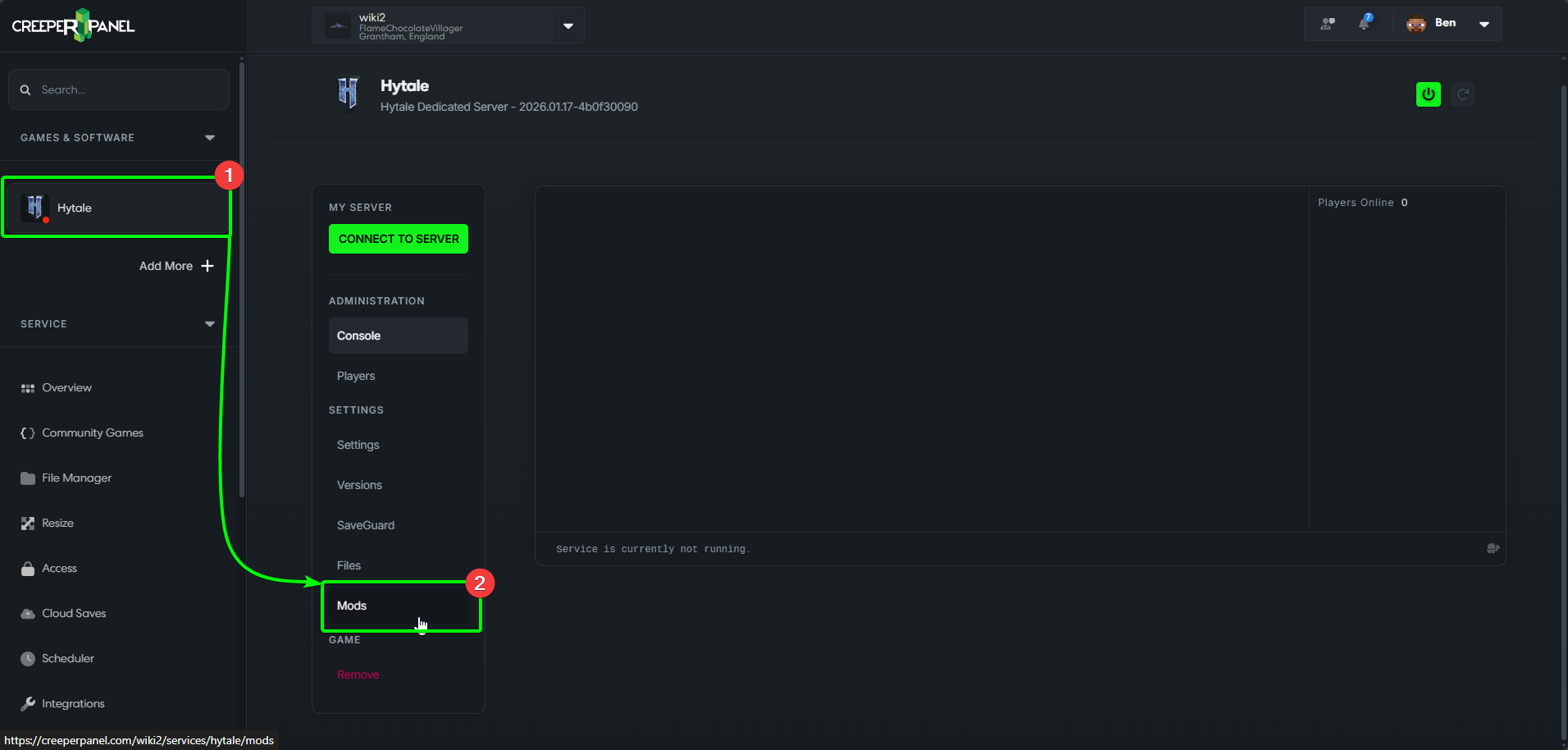Image resolution: width=1568 pixels, height=750 pixels.
Task: Click the console command icon at bottom right
Action: [1493, 549]
